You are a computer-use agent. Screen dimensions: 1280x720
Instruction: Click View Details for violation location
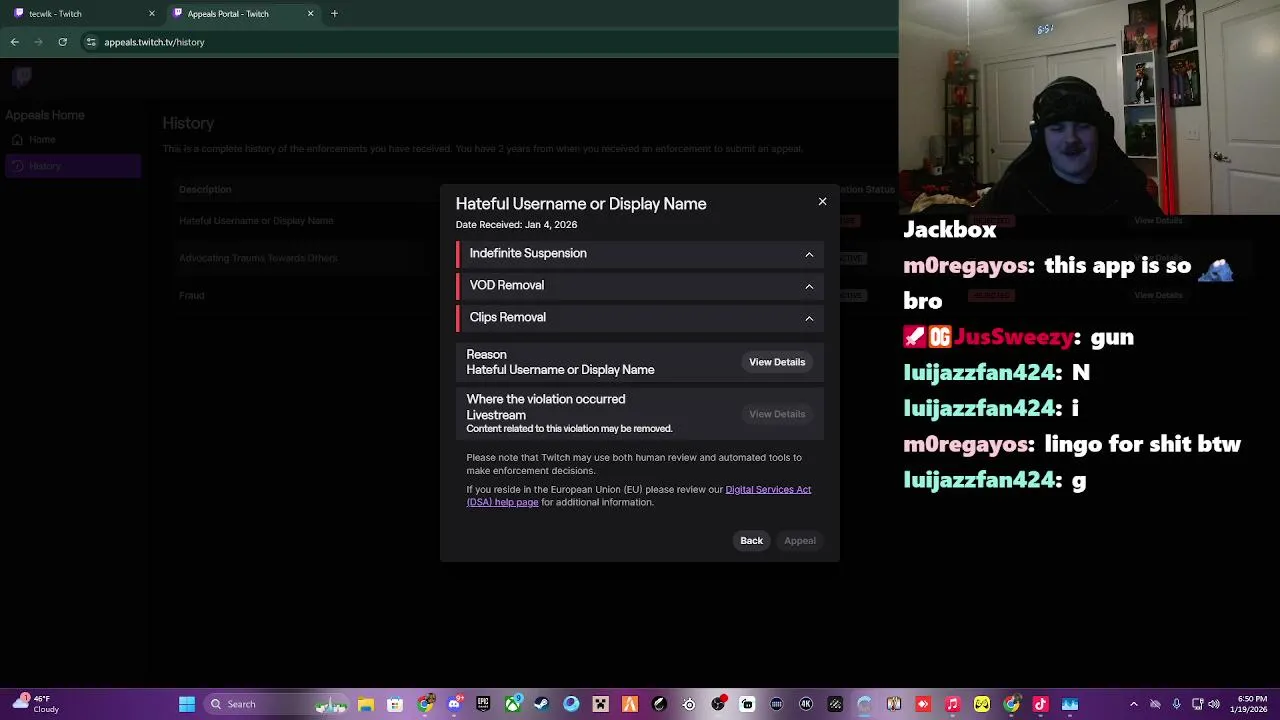click(x=777, y=414)
